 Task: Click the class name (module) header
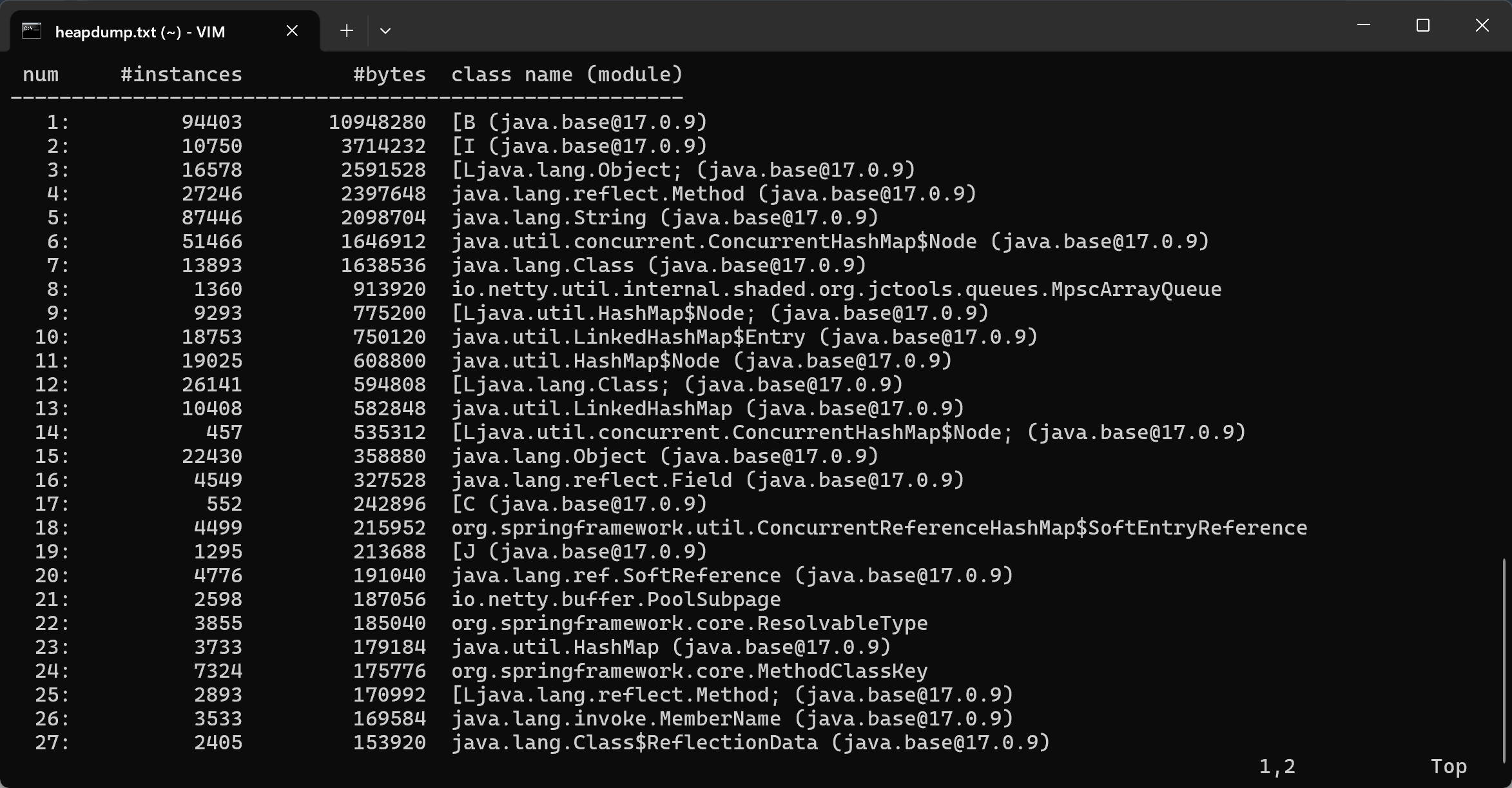[x=567, y=75]
